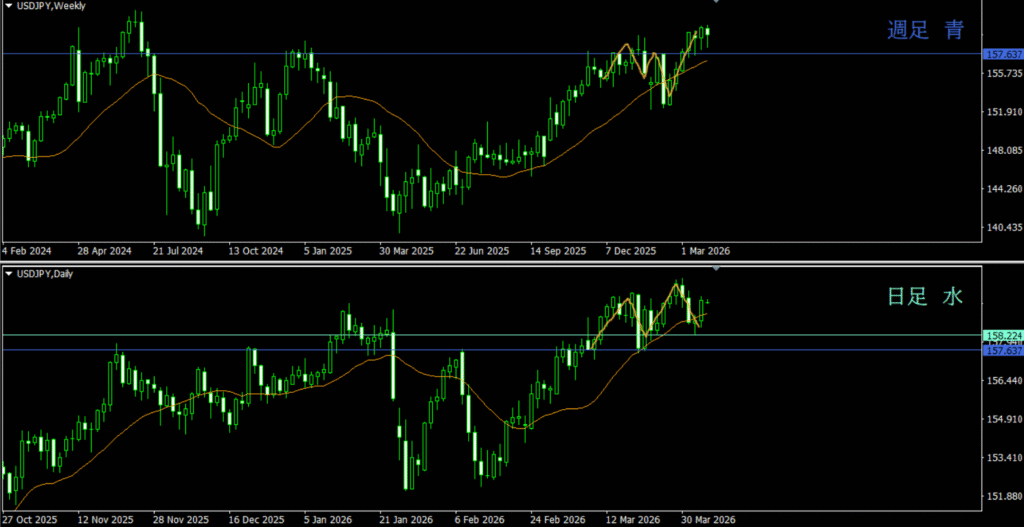Click the 日足 水 text label

tap(926, 297)
